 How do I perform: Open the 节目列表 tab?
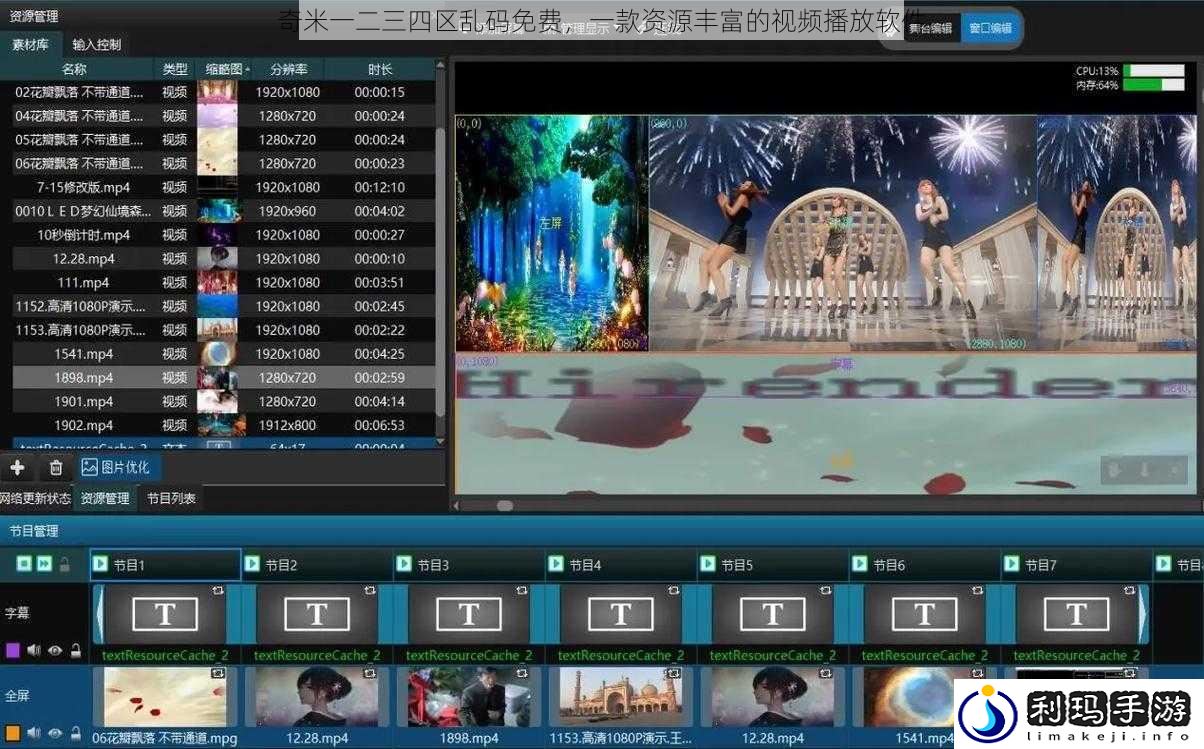(x=171, y=498)
